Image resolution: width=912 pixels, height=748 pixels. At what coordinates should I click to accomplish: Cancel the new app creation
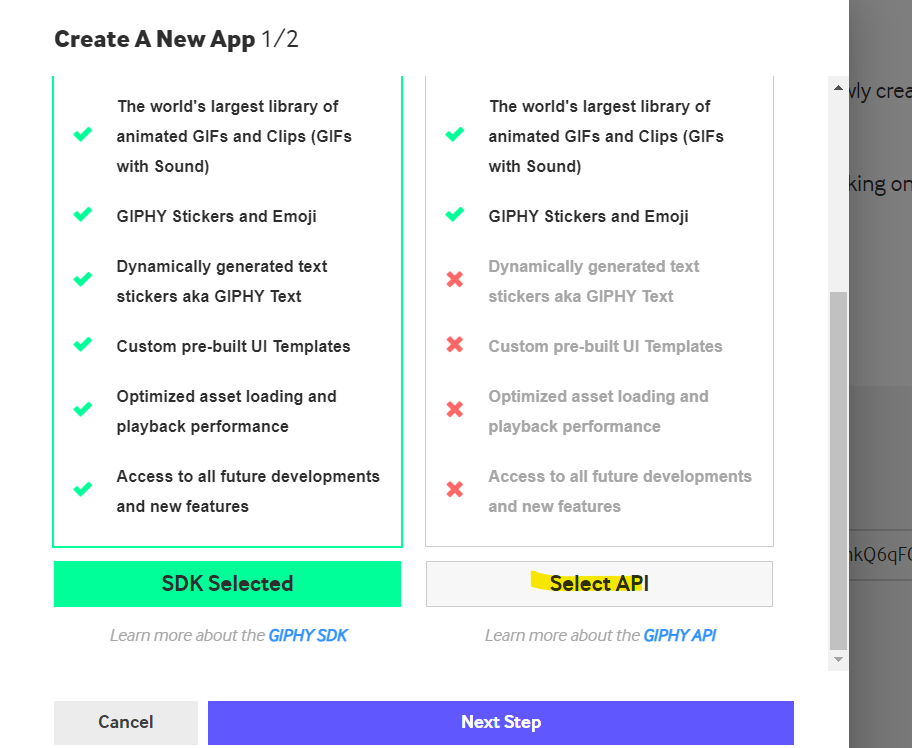coord(125,722)
